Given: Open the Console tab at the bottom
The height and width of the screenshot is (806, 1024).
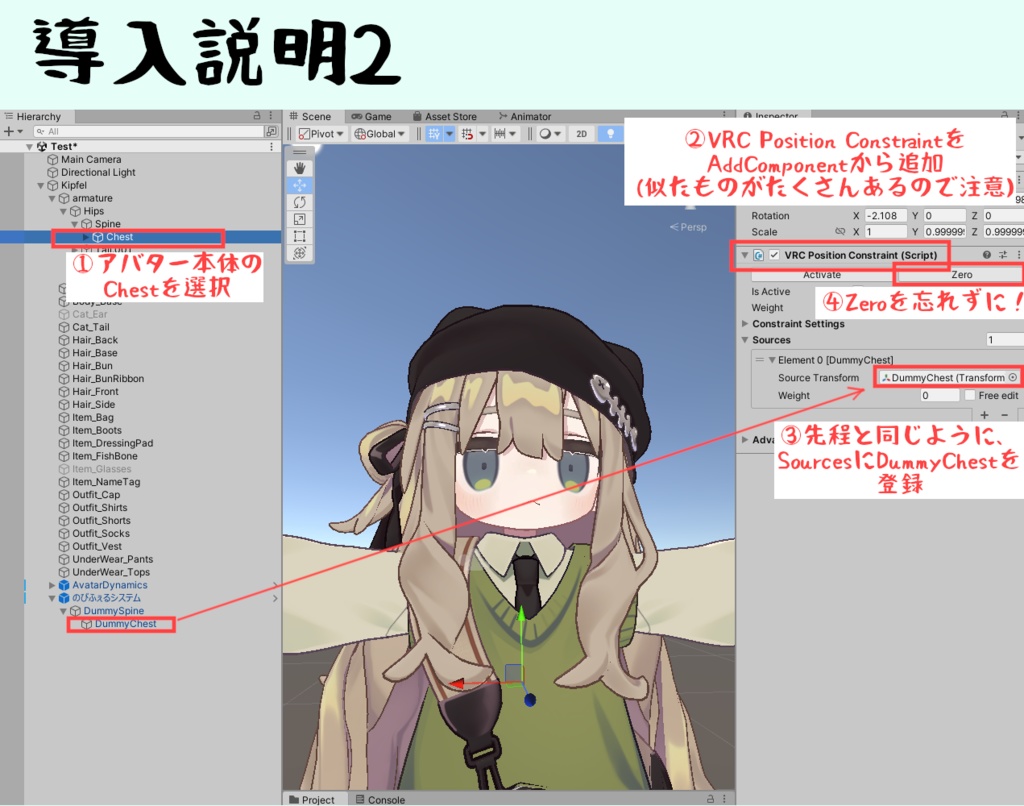Looking at the screenshot, I should (381, 800).
